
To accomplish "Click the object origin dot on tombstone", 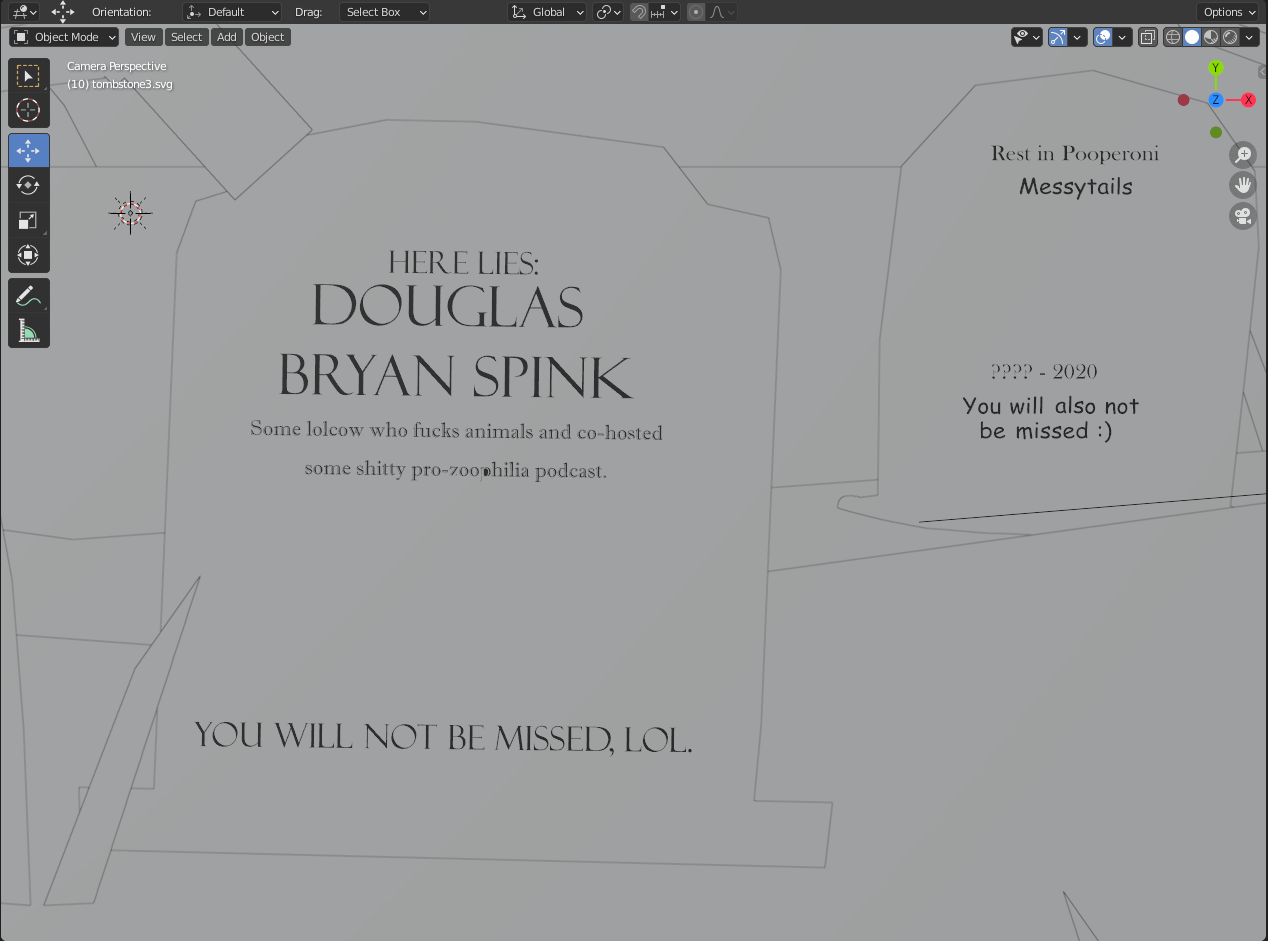I will pyautogui.click(x=486, y=472).
